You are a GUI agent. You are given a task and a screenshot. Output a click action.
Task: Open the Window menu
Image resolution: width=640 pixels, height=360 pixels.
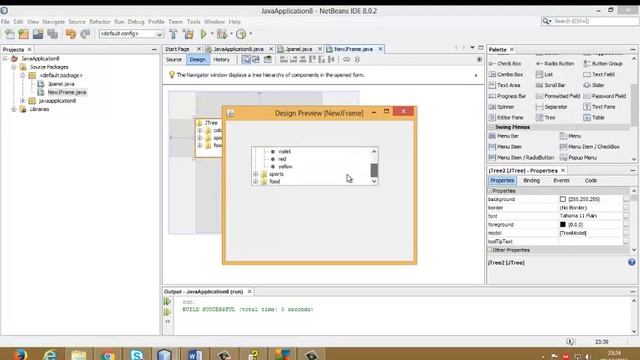coord(214,22)
